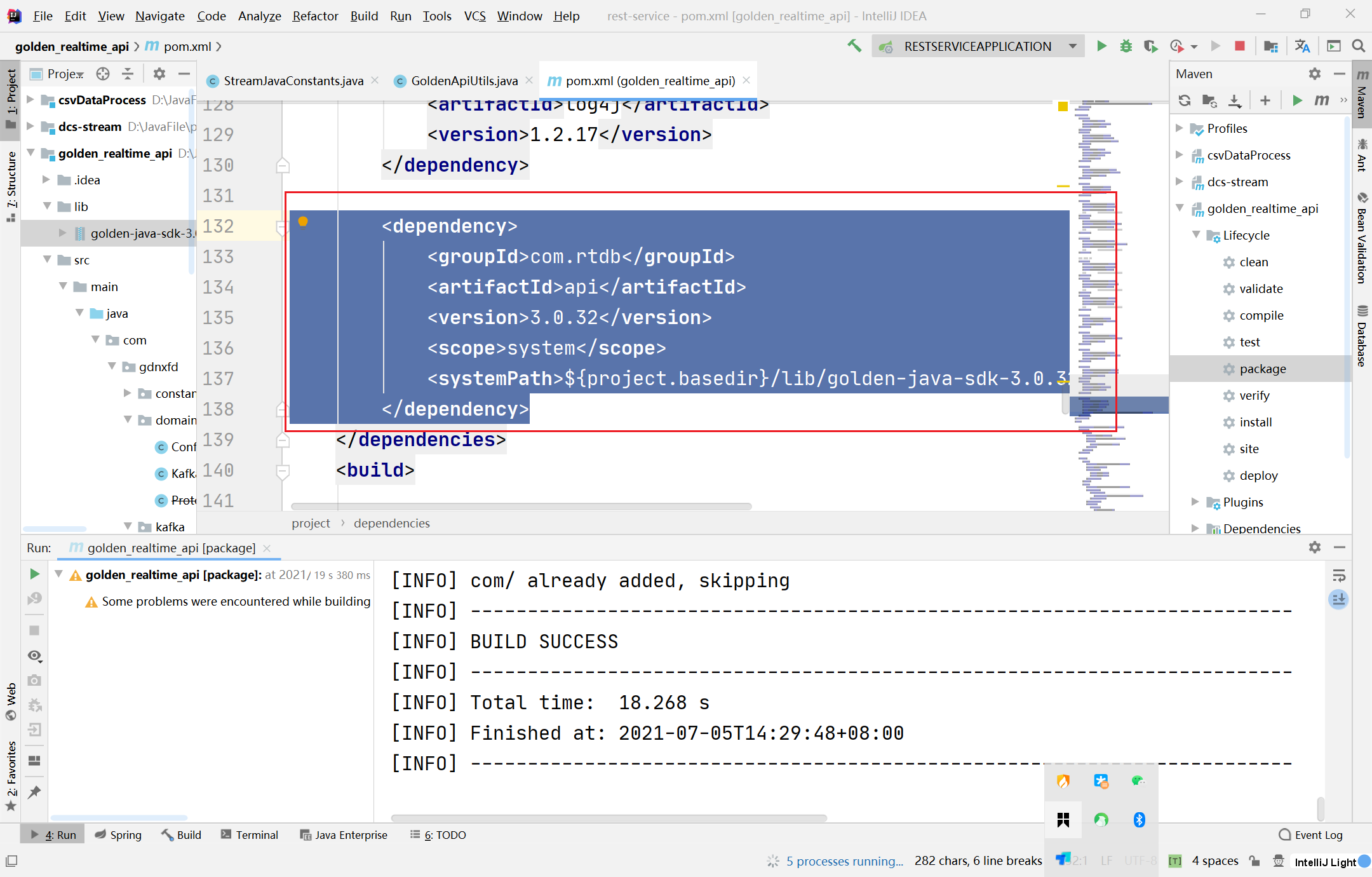The image size is (1372, 877).
Task: Open Maven panel settings gear
Action: click(x=1315, y=74)
